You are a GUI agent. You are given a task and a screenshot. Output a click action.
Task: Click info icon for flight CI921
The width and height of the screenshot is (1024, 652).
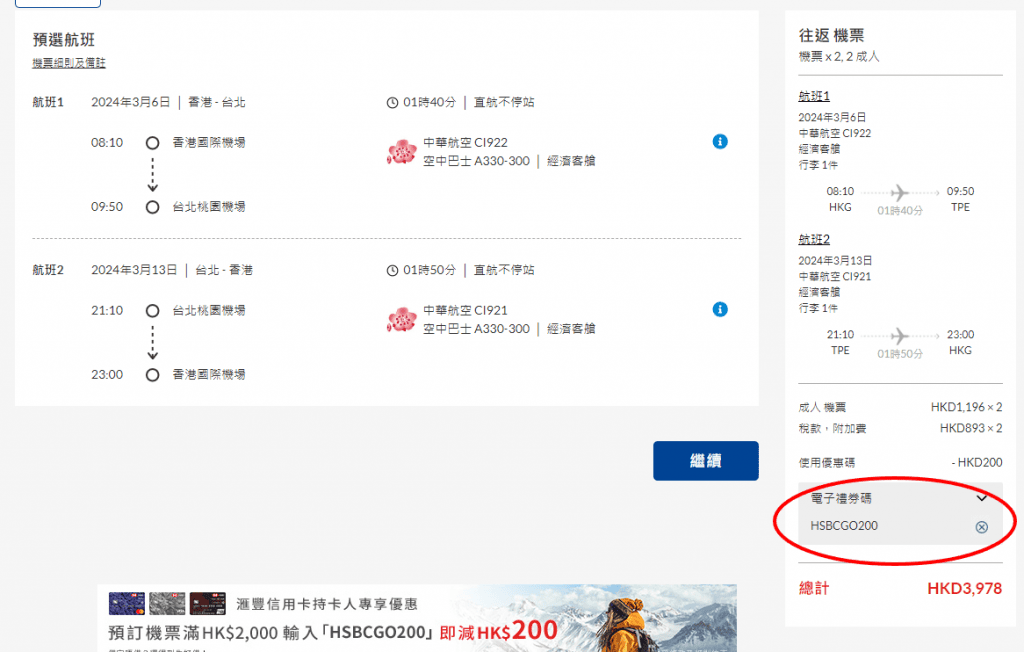(720, 310)
